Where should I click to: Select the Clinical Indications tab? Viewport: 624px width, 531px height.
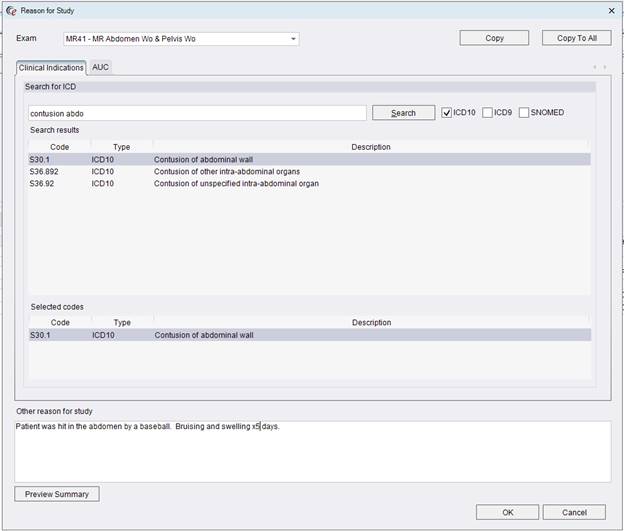click(x=51, y=67)
